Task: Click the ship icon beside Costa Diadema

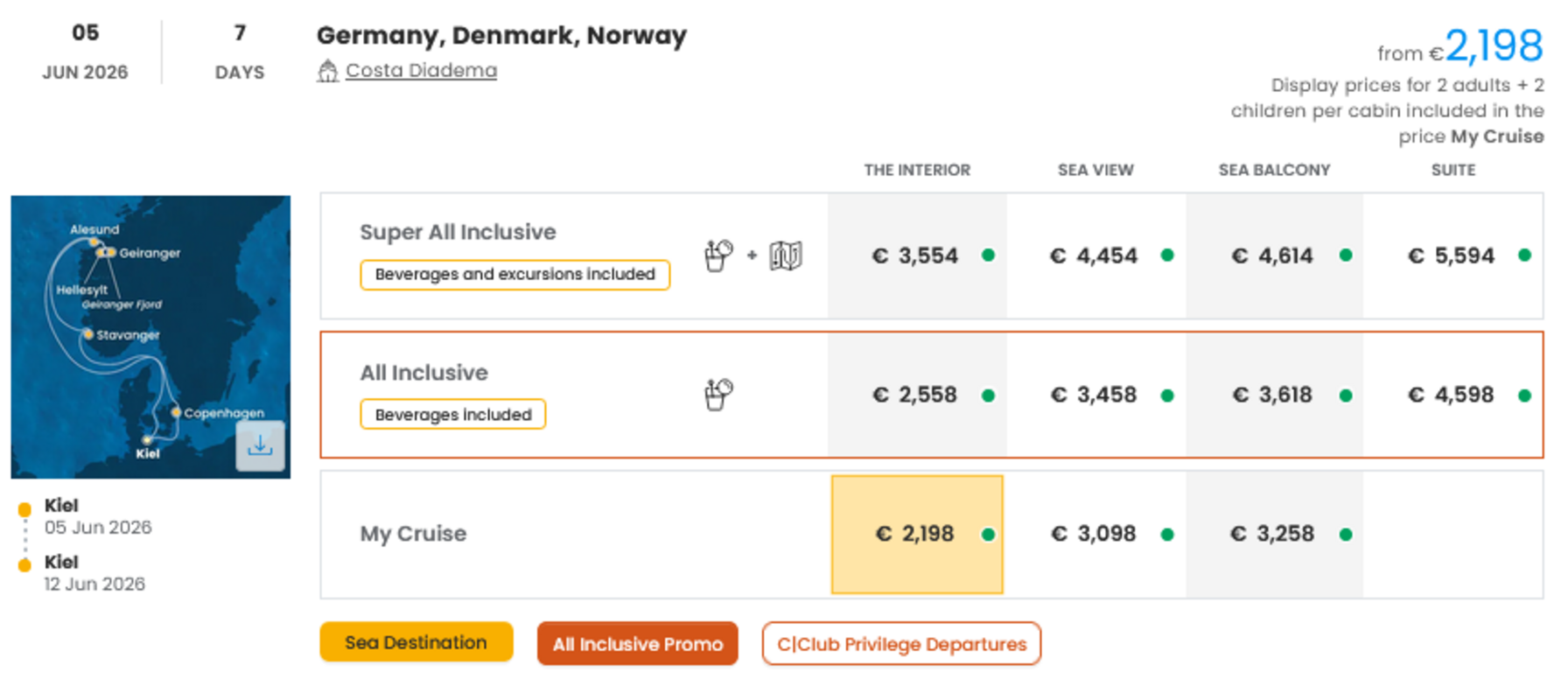Action: [327, 71]
